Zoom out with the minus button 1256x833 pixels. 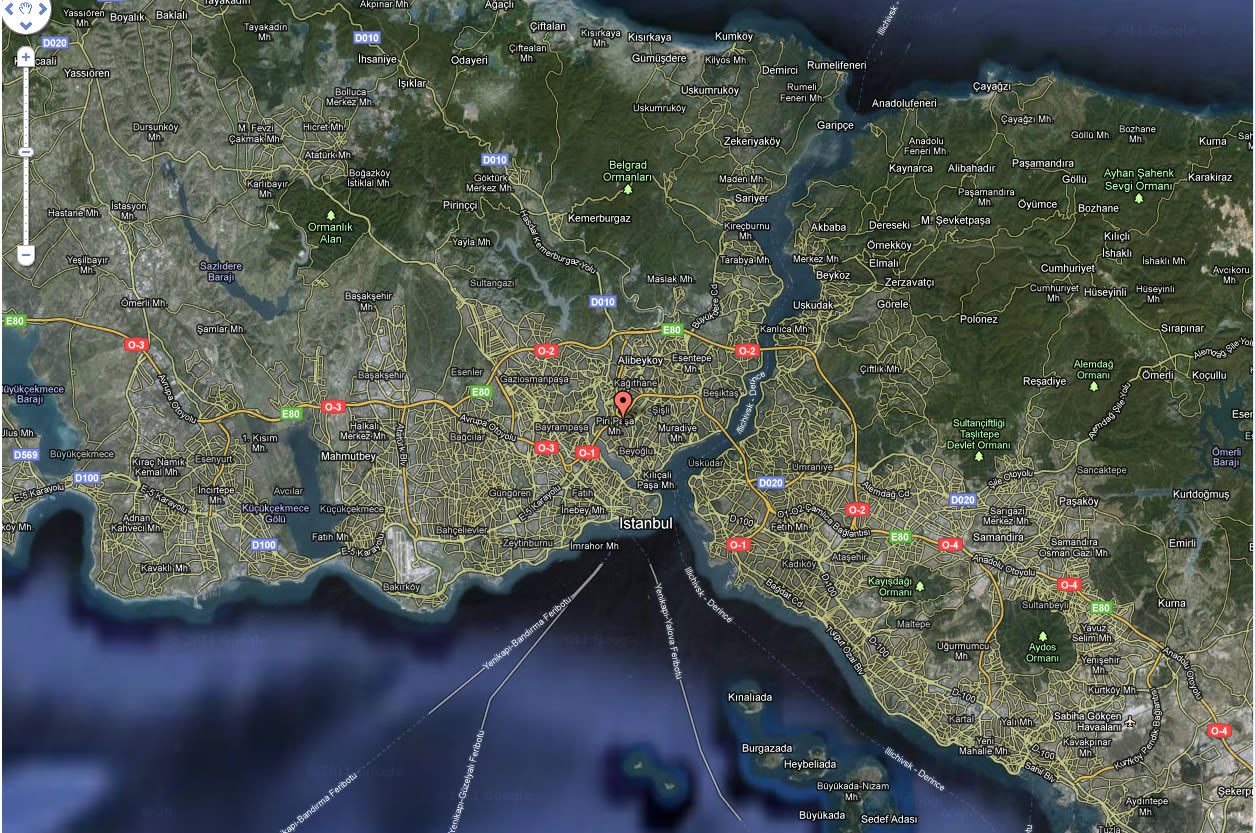(26, 256)
